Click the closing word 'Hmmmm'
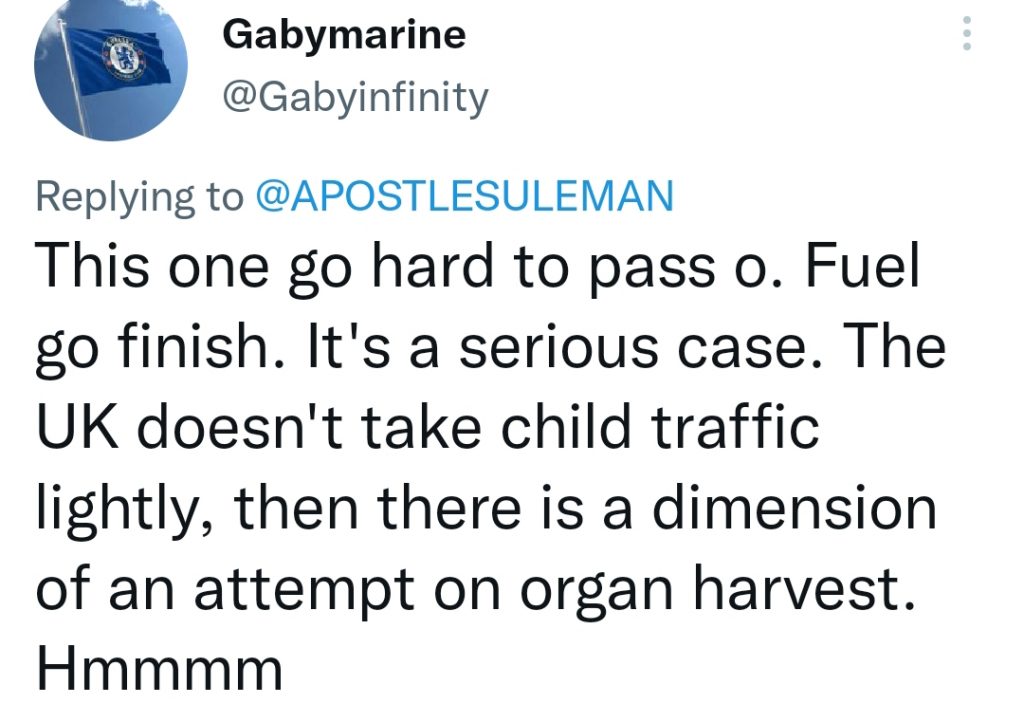Screen dimensions: 1024x722 pos(159,668)
